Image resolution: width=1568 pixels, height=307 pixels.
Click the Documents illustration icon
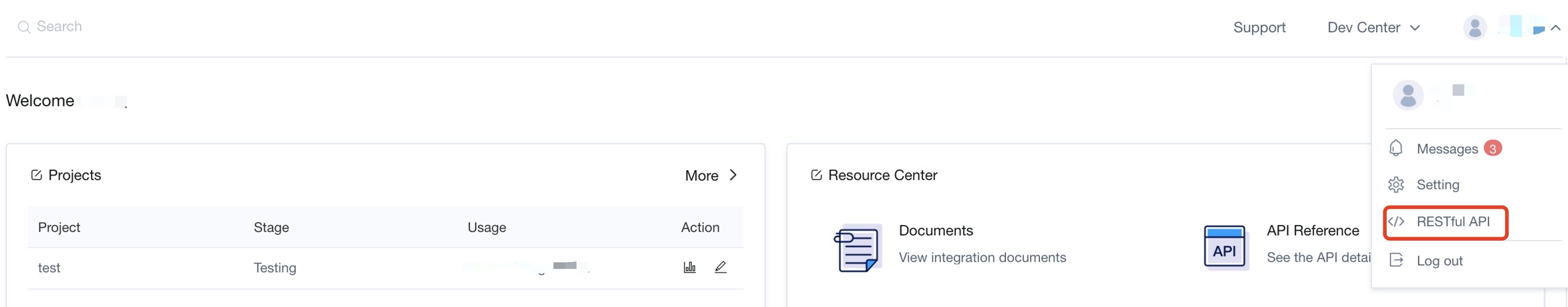(x=857, y=248)
